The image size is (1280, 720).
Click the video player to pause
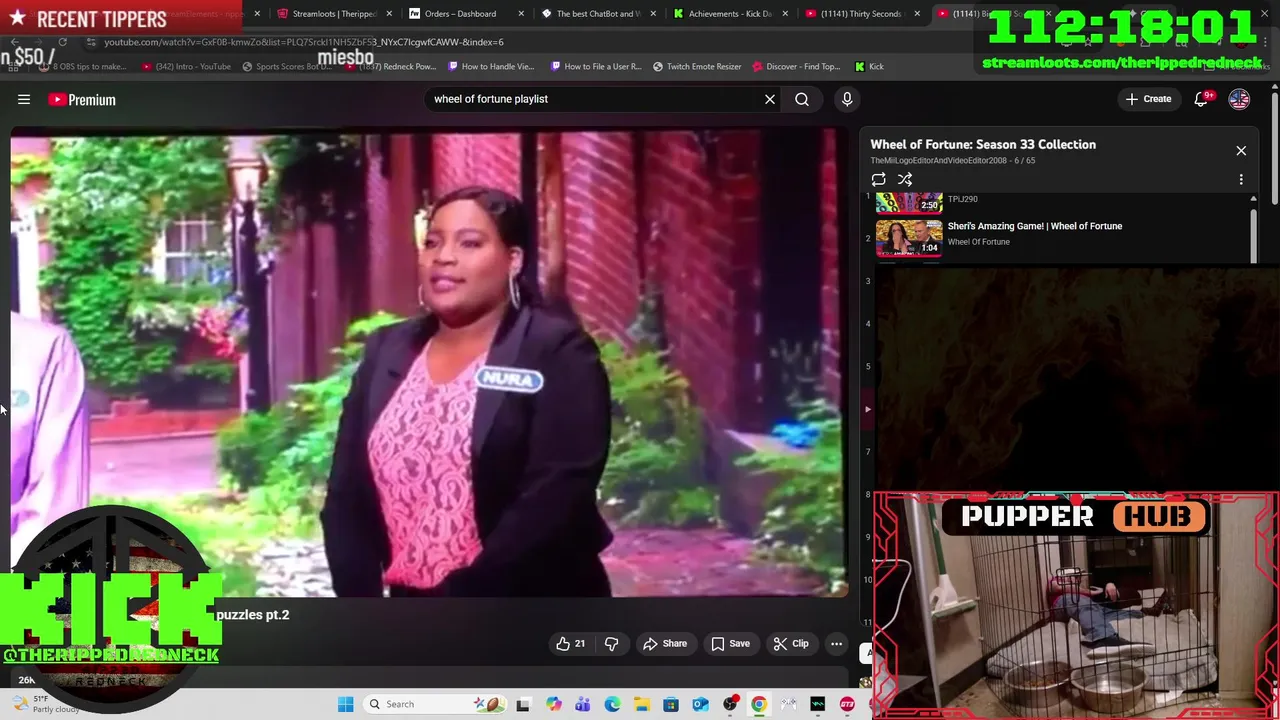(428, 362)
